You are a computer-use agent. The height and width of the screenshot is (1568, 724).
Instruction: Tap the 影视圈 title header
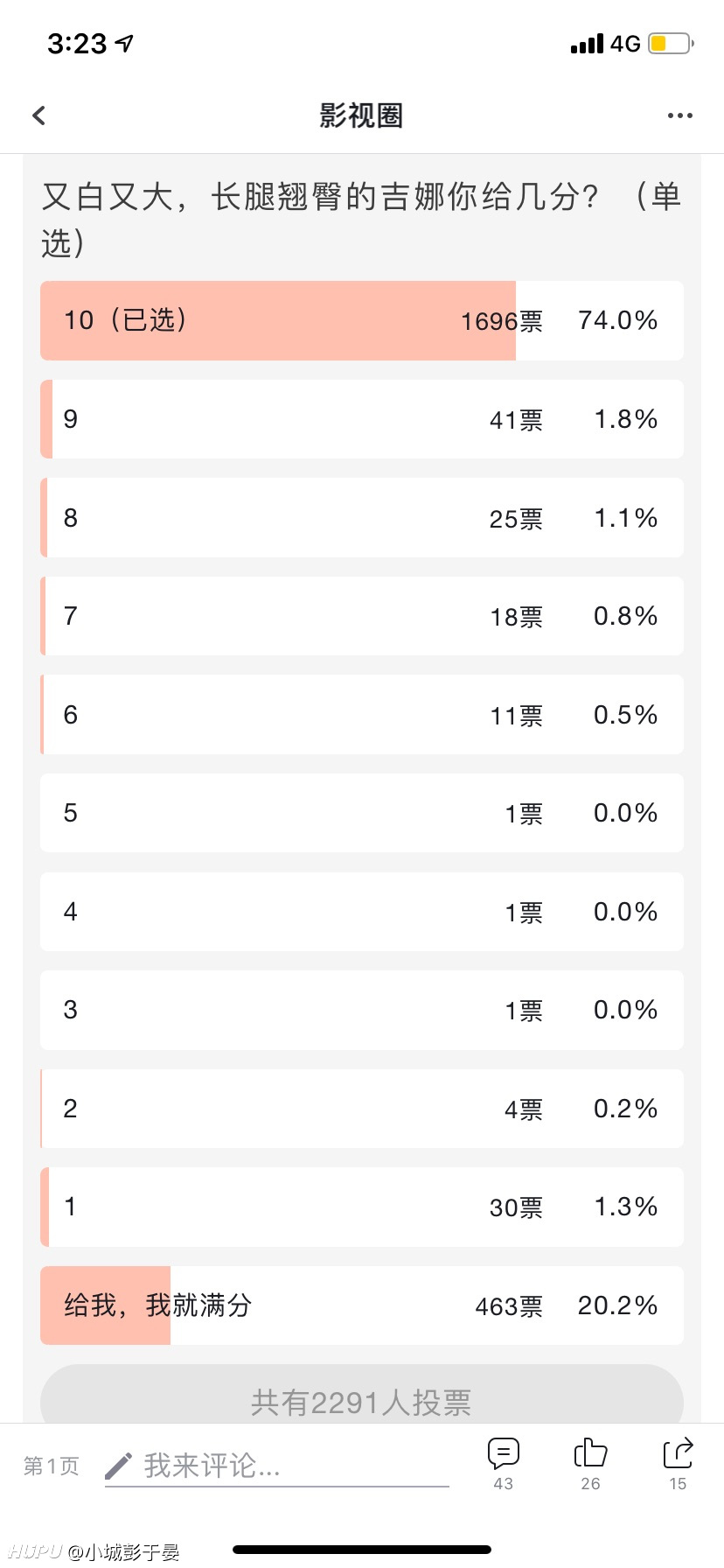click(x=361, y=115)
